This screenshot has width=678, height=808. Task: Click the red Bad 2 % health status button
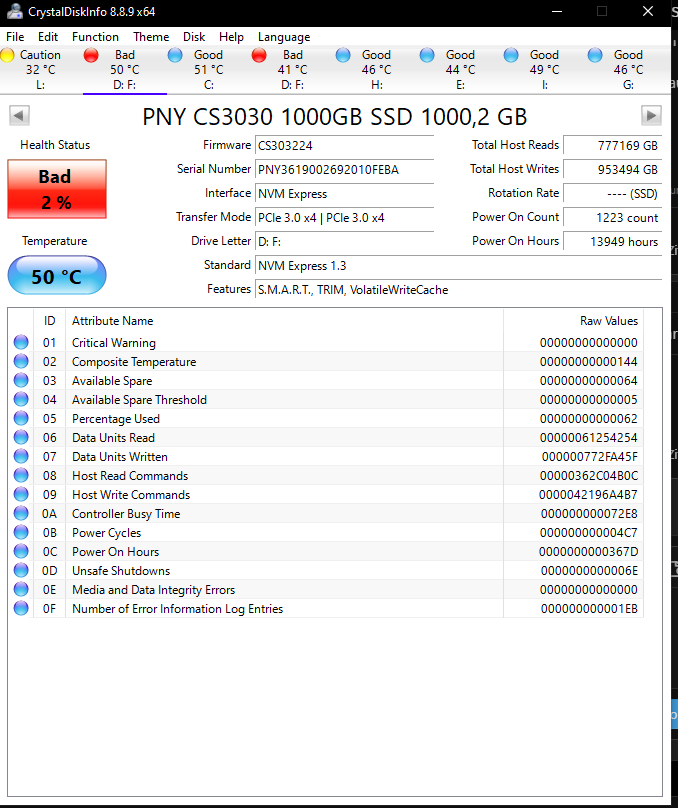point(57,189)
